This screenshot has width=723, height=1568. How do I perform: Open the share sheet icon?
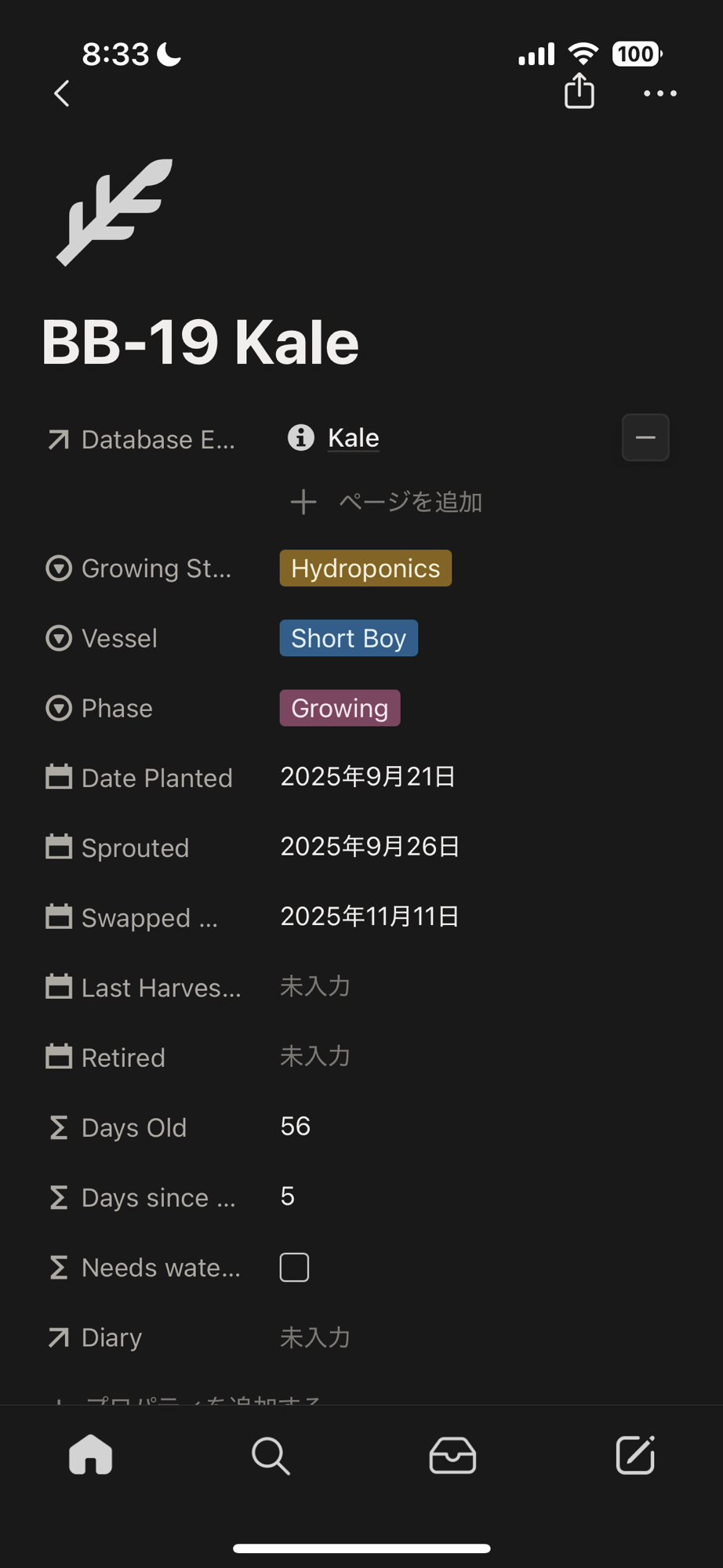(x=579, y=91)
